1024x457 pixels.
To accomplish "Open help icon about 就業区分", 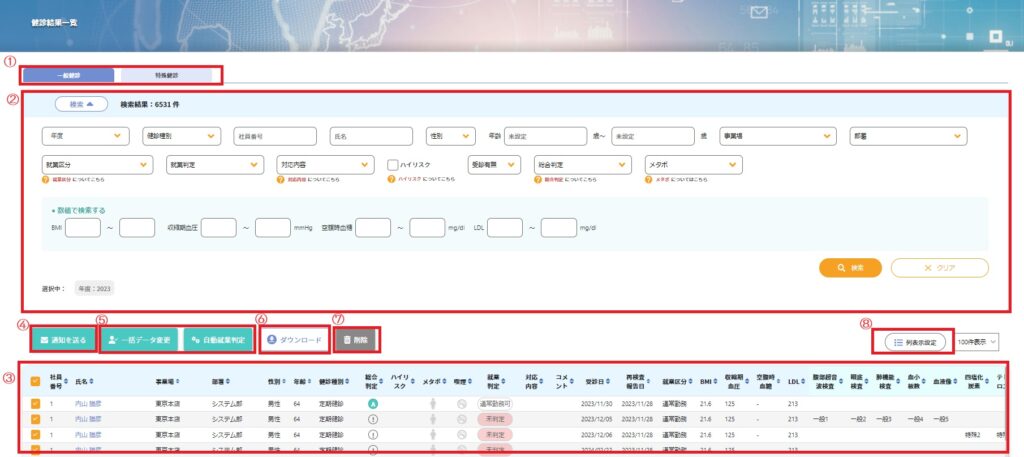I will pos(46,179).
